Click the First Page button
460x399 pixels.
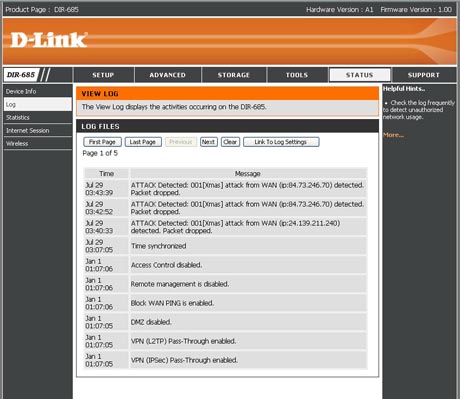102,142
